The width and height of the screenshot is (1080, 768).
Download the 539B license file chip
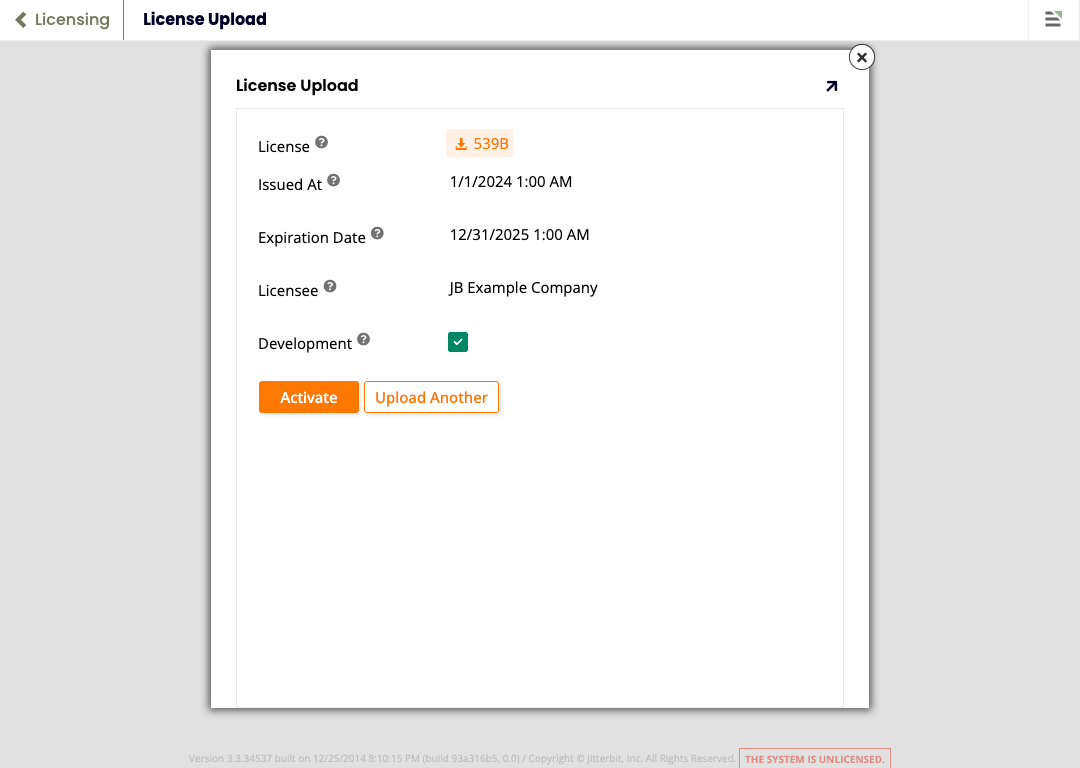479,143
